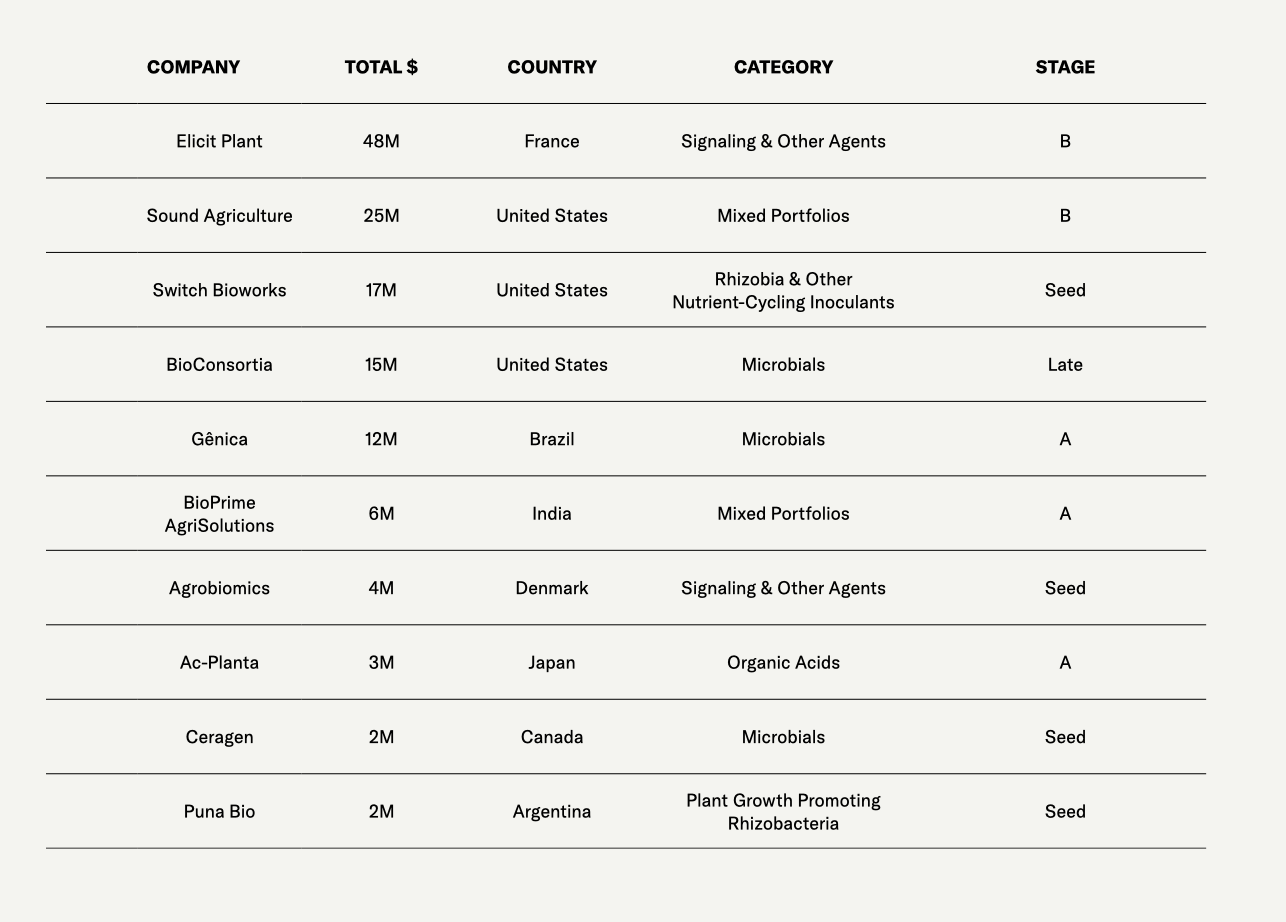Select the Ceragen company cell

(x=219, y=737)
